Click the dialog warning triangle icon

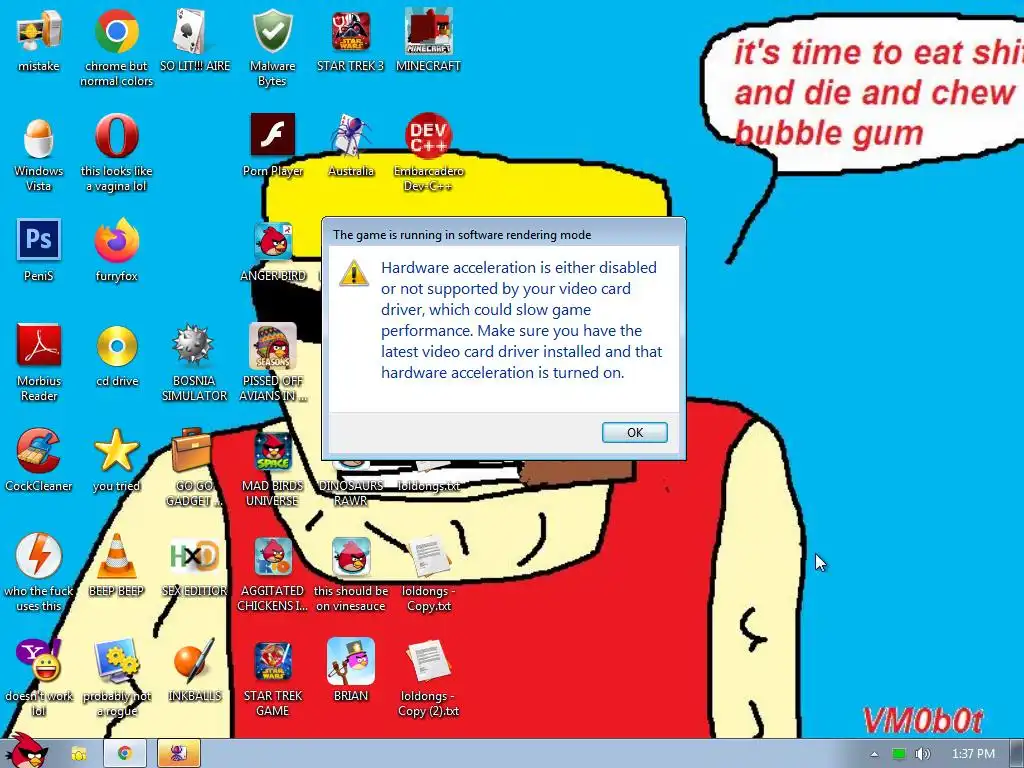click(x=353, y=273)
